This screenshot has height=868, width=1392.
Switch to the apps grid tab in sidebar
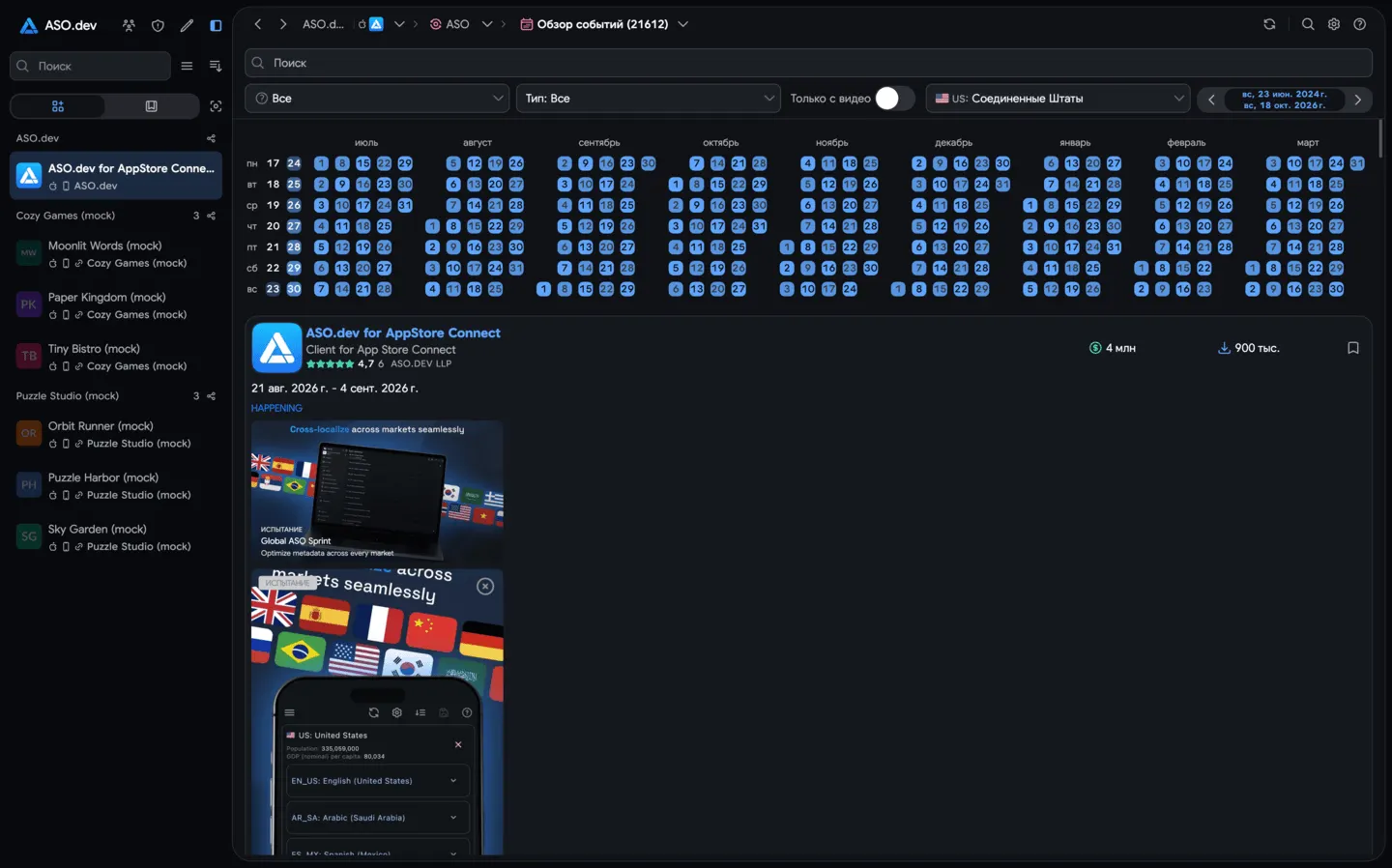[x=58, y=106]
